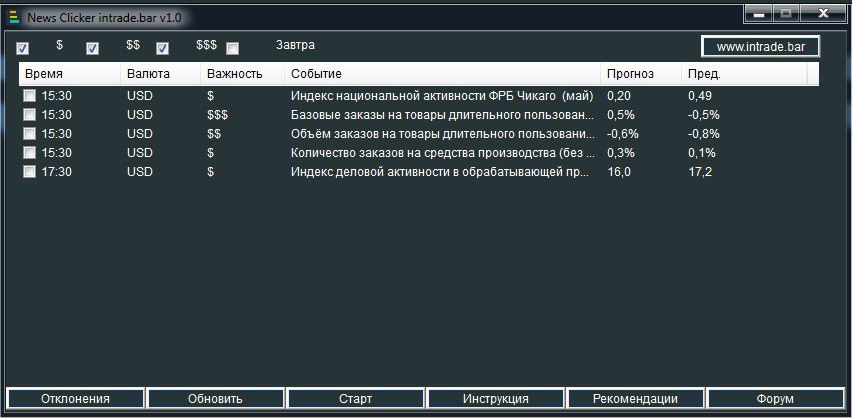Go to the Форум button
The width and height of the screenshot is (852, 418).
(x=775, y=398)
